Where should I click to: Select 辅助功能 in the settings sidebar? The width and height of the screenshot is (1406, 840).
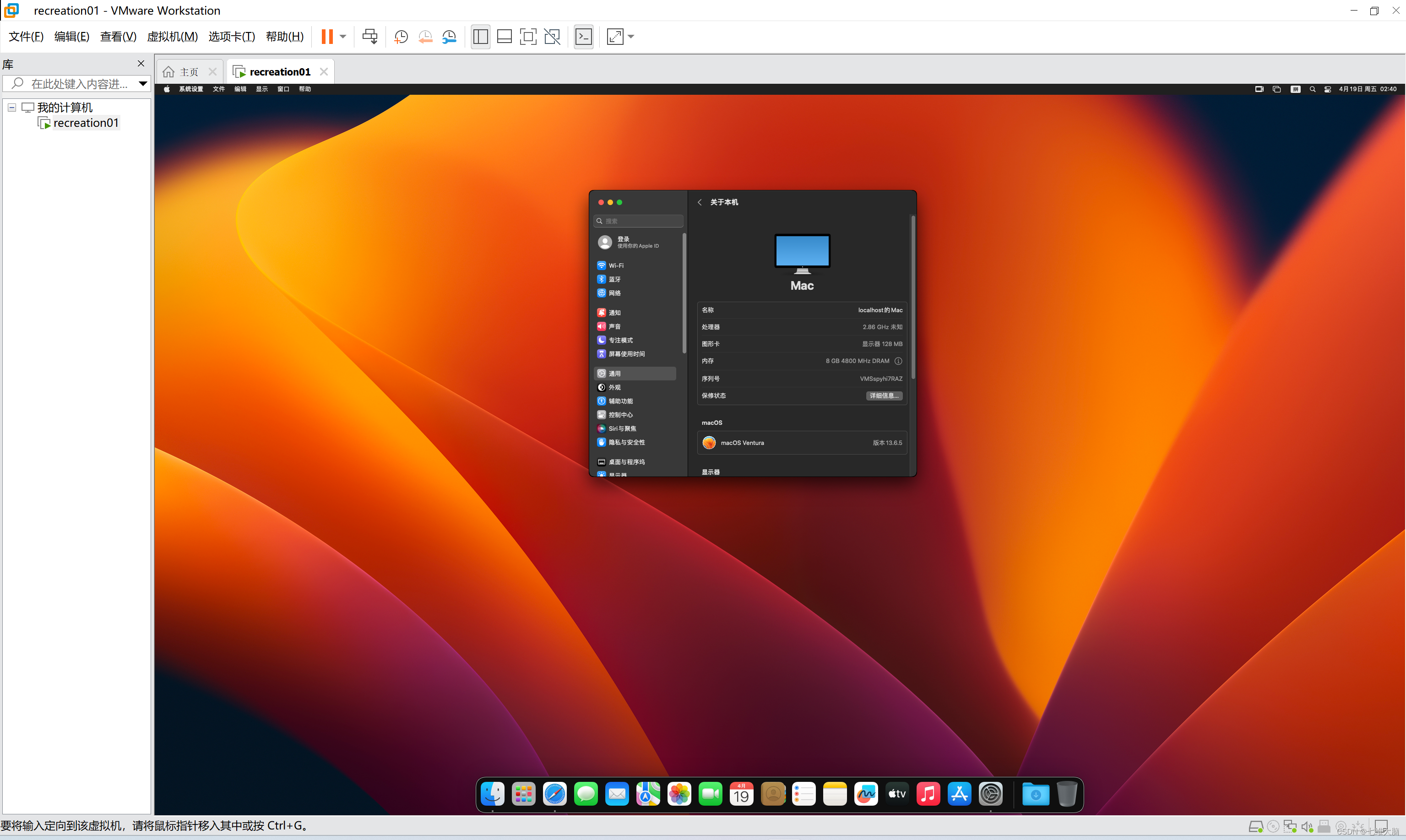click(x=635, y=401)
